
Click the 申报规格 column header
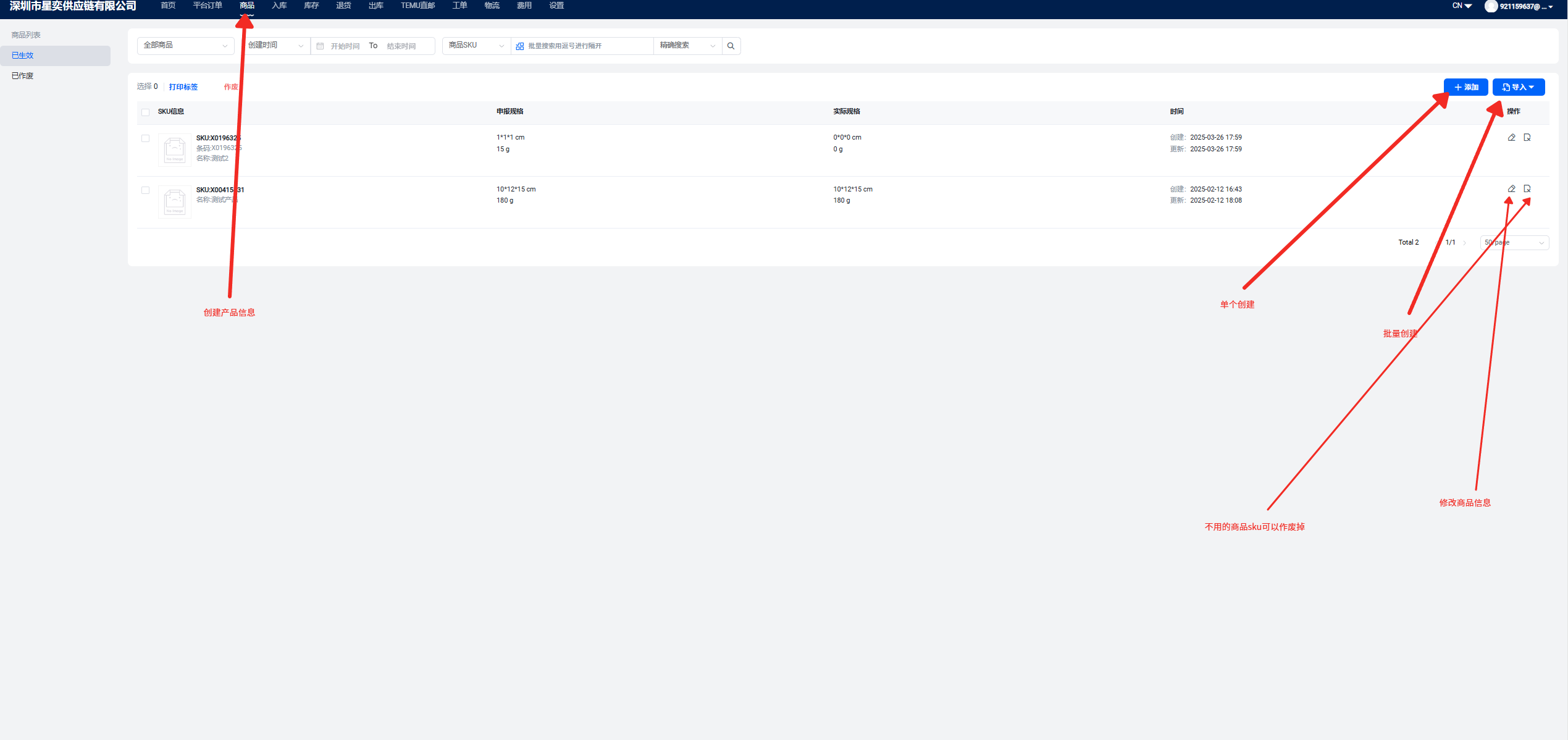pos(510,112)
